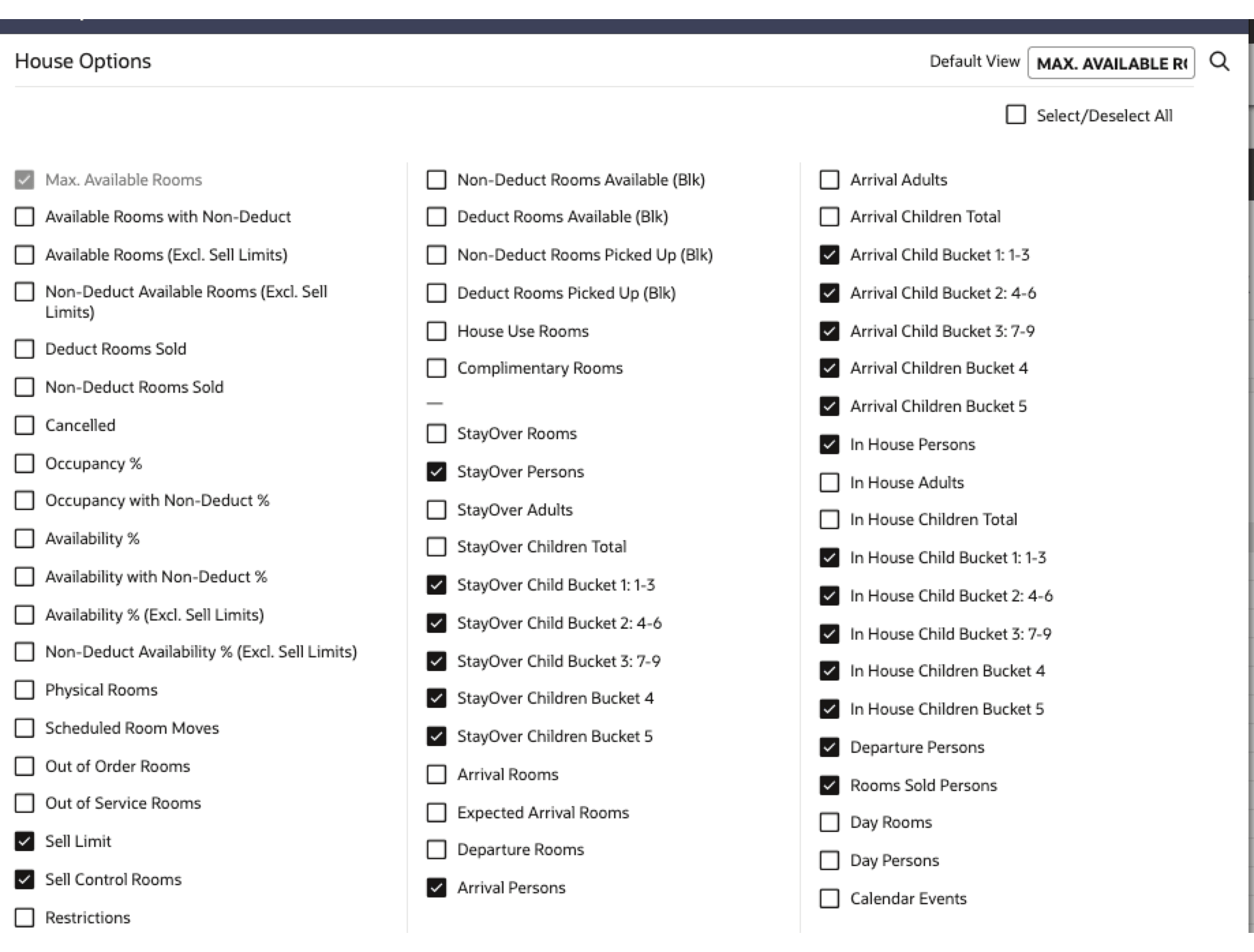Tick Out of Order Rooms
Screen dimensions: 1254x952
(x=25, y=767)
